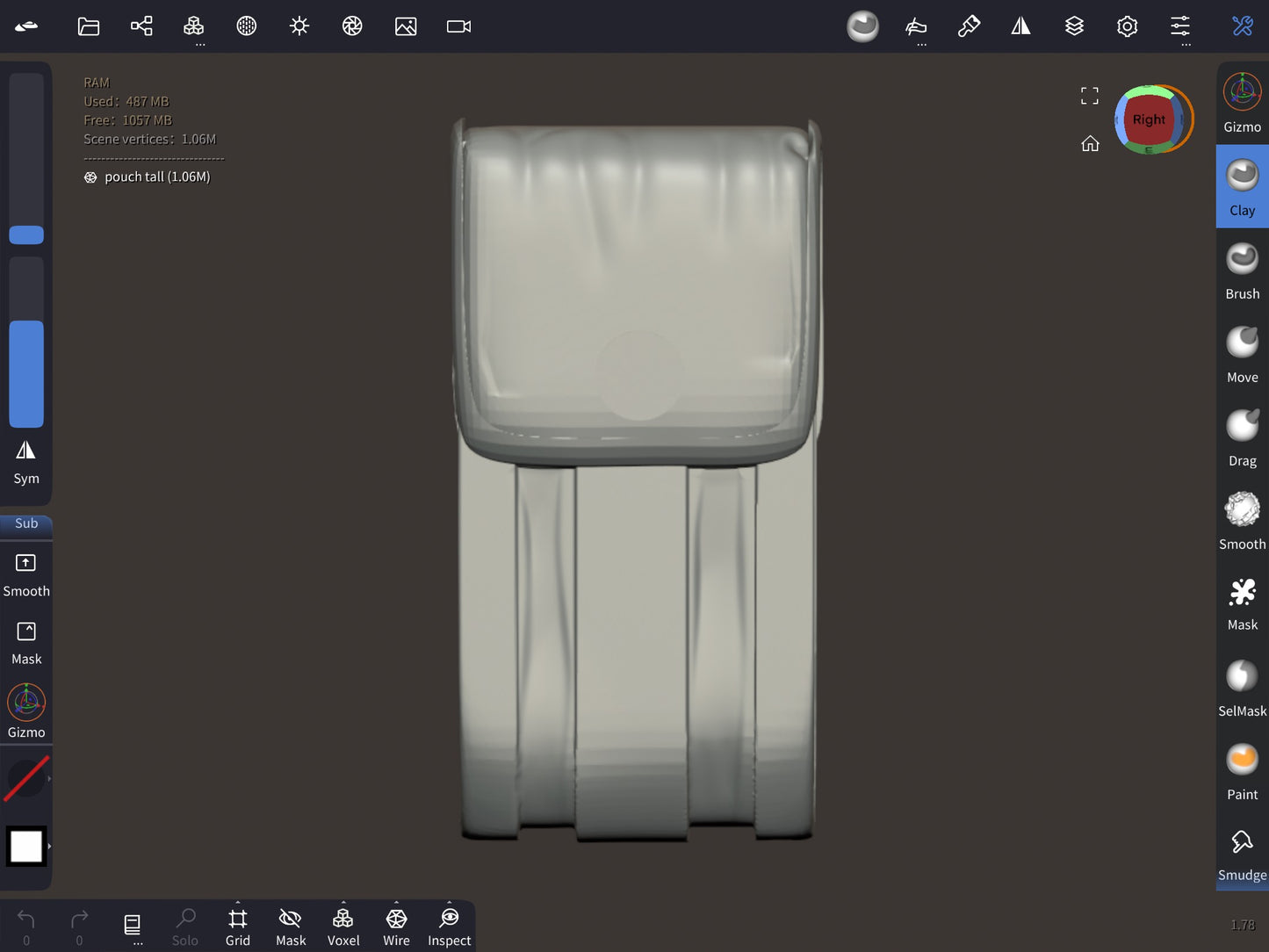Toggle the left Mask shortcut
The image size is (1269, 952).
[x=26, y=644]
